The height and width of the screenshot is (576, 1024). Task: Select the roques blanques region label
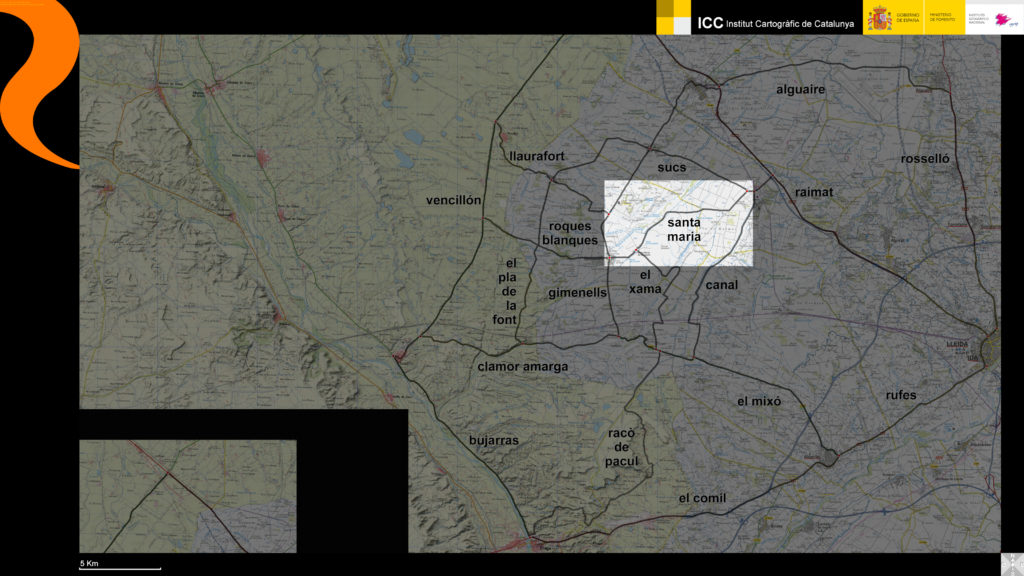pos(570,233)
